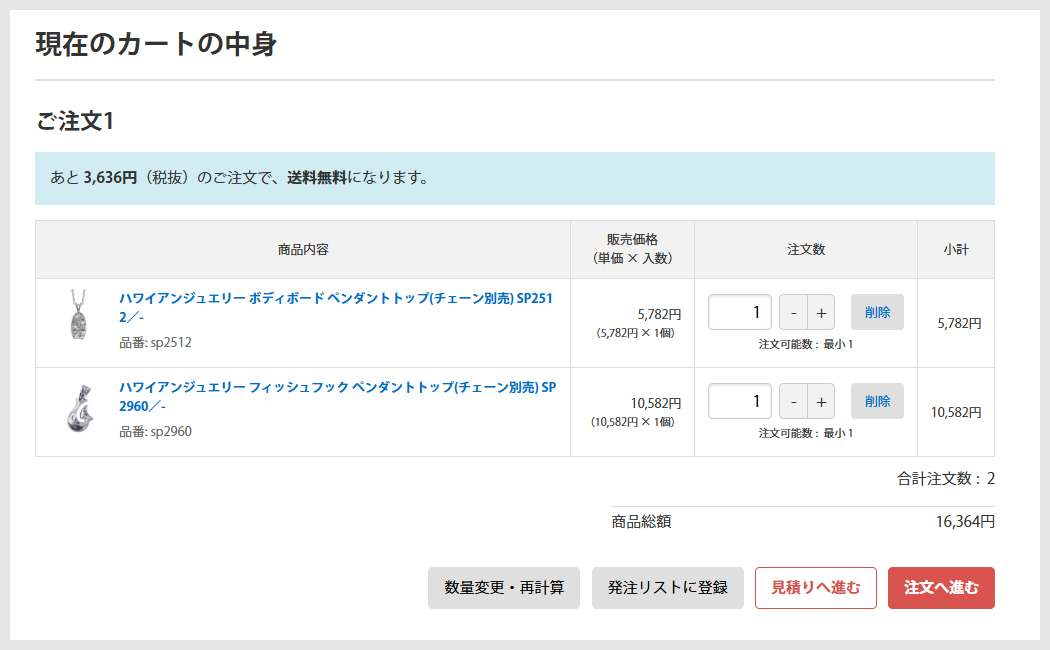The width and height of the screenshot is (1050, 650).
Task: Click the 16,364円 product total amount
Action: tap(965, 521)
